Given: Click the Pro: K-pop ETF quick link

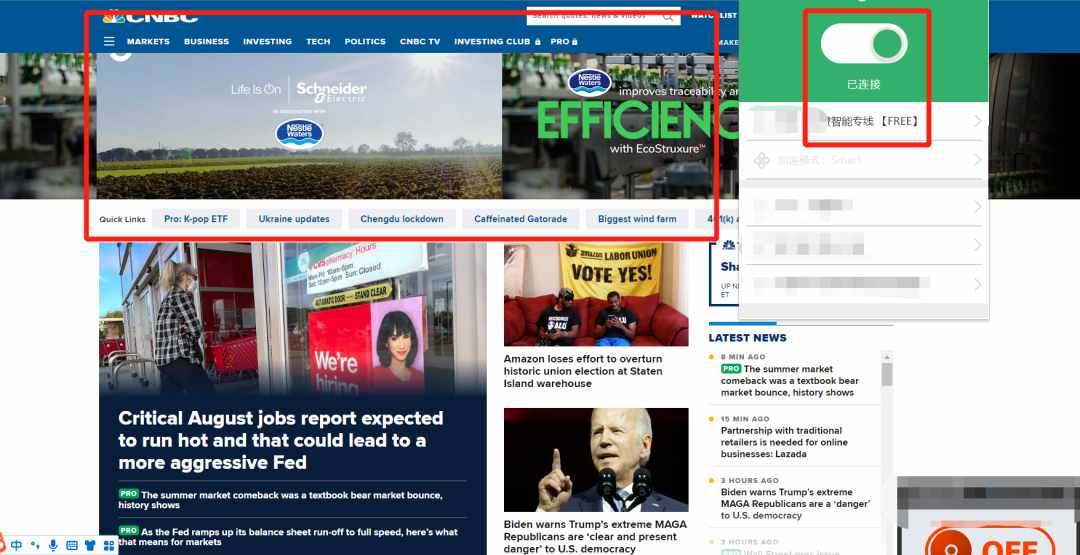Looking at the screenshot, I should point(196,219).
